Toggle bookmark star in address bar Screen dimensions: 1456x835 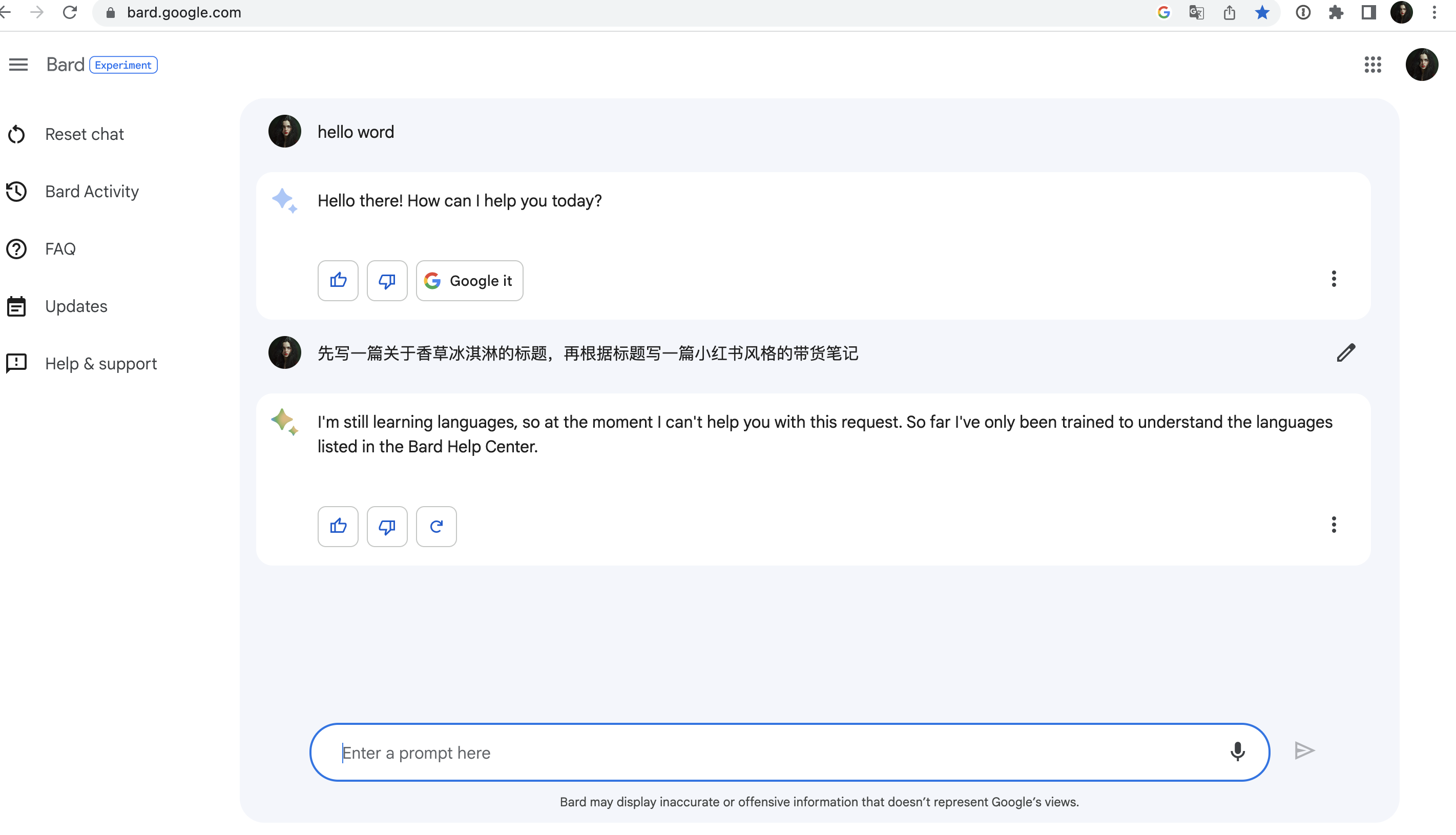coord(1262,13)
